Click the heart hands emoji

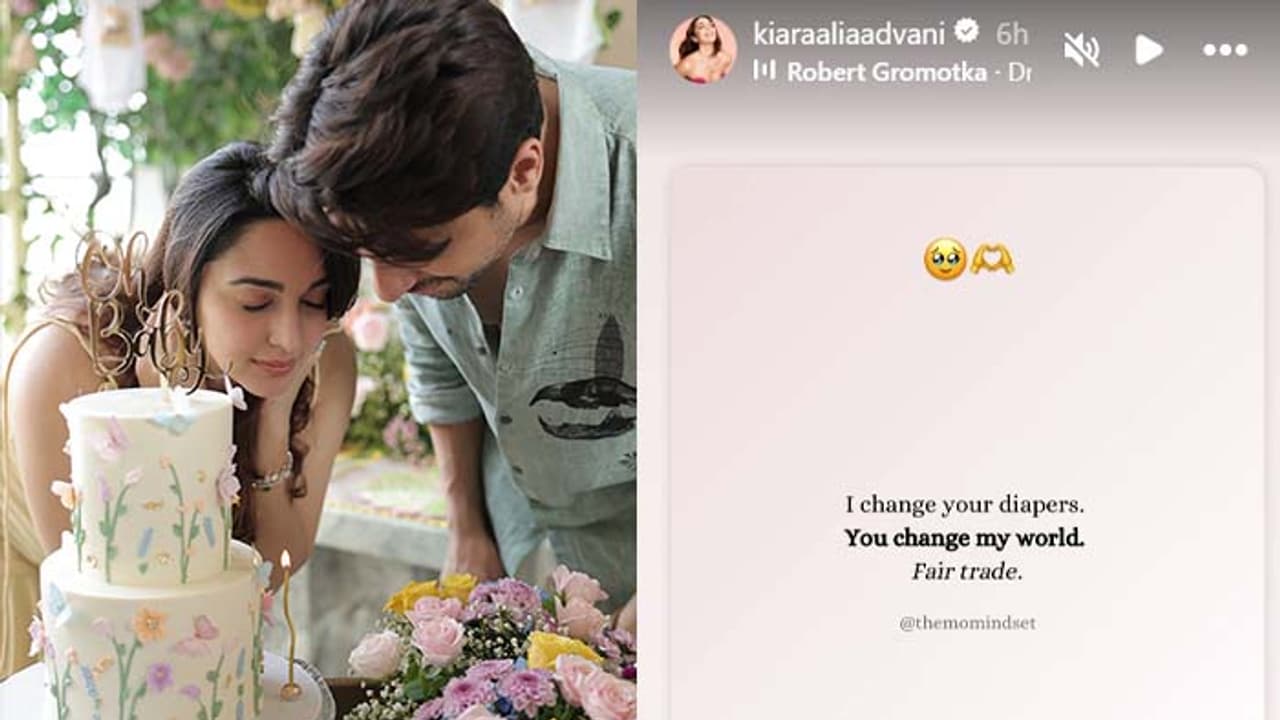[x=992, y=259]
